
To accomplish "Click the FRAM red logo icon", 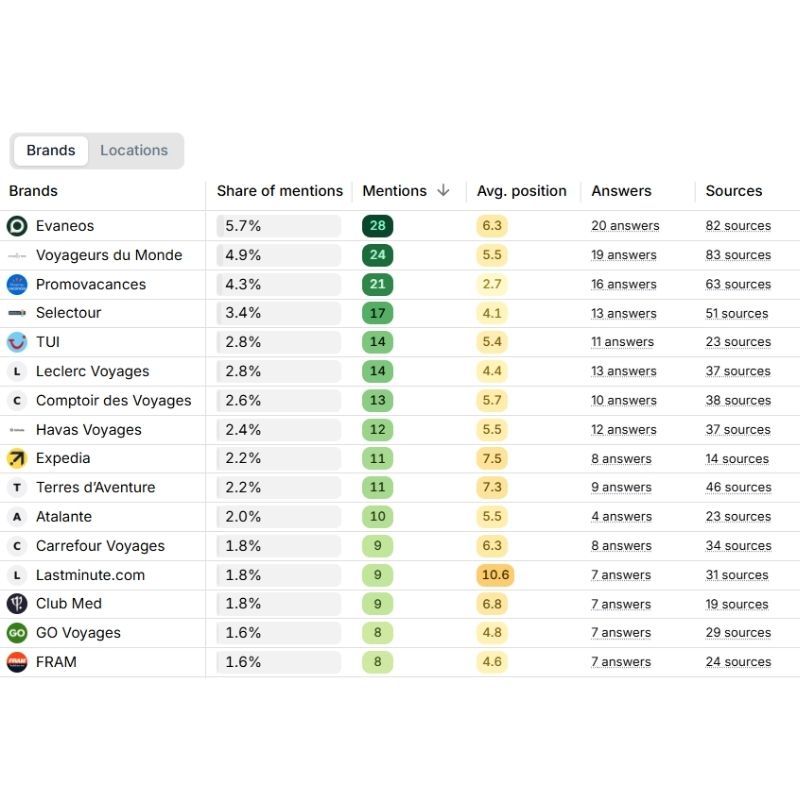I will coord(17,662).
